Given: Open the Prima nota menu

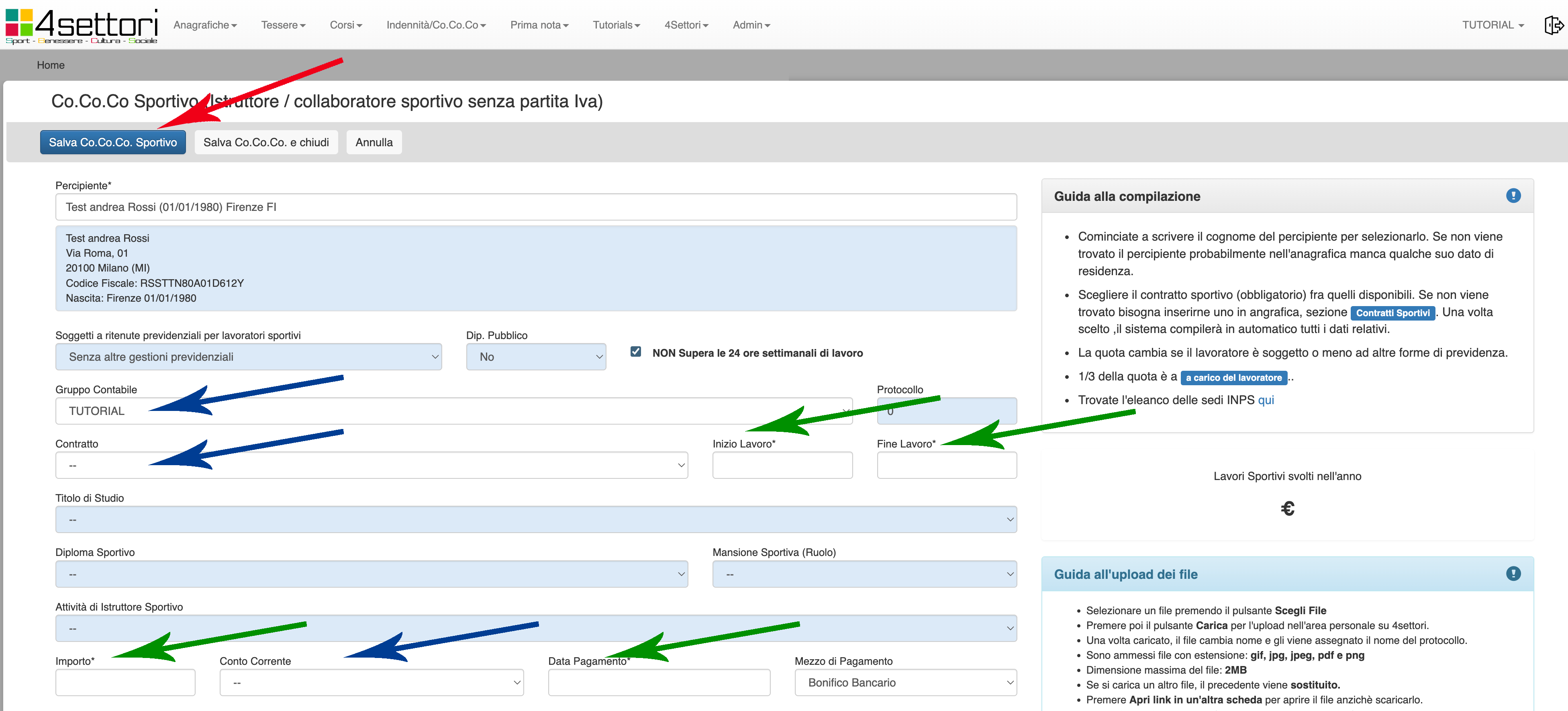Looking at the screenshot, I should click(x=539, y=25).
